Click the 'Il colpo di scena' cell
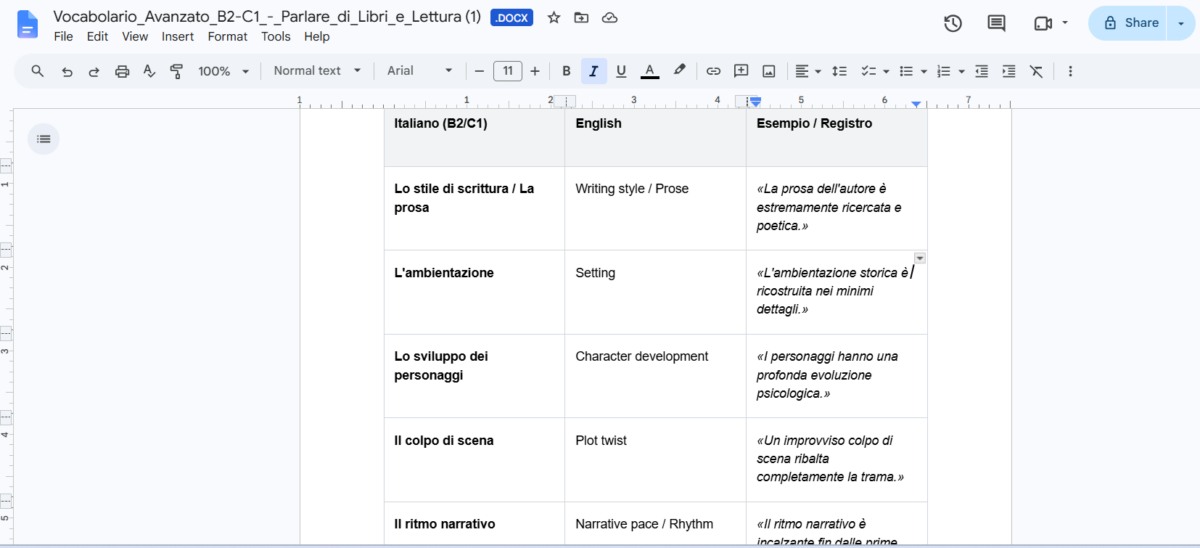 474,460
